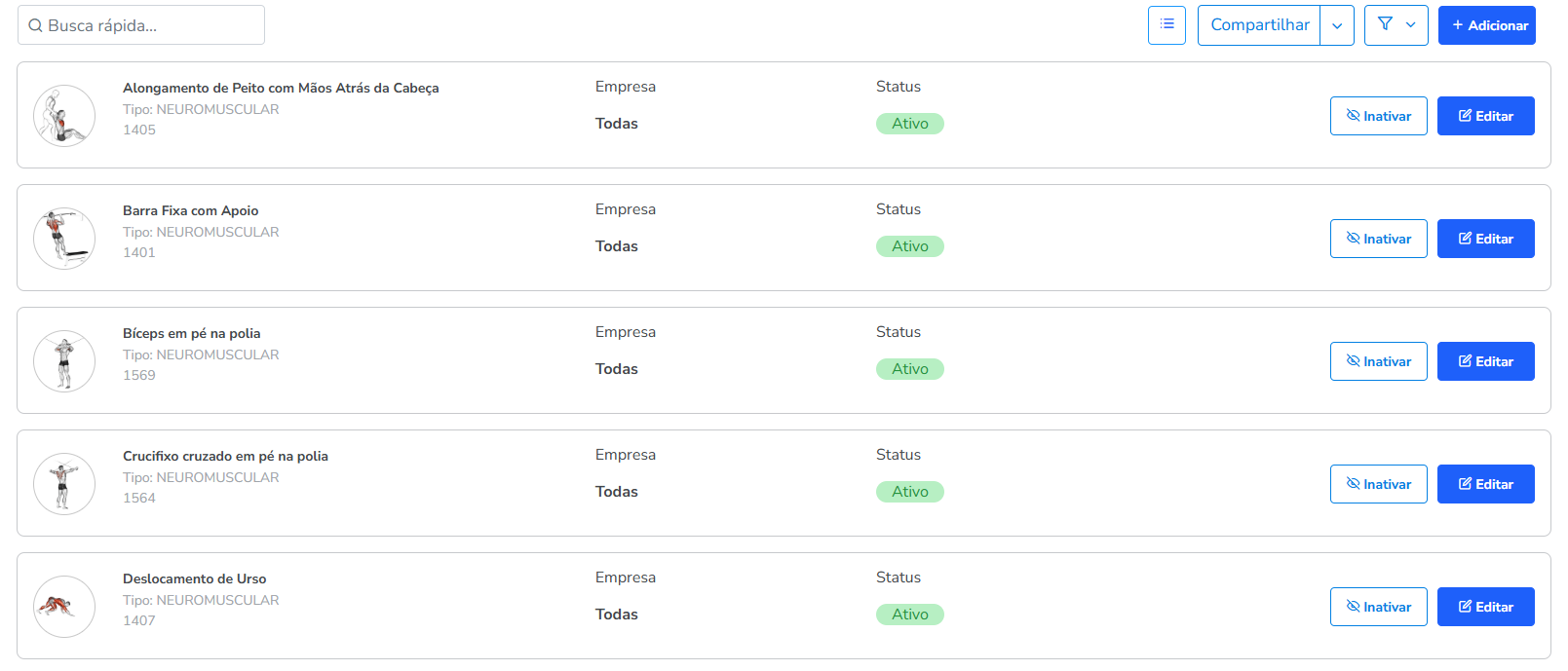The height and width of the screenshot is (671, 1568).
Task: Edit Bíceps em pé na polia exercise
Action: (x=1485, y=361)
